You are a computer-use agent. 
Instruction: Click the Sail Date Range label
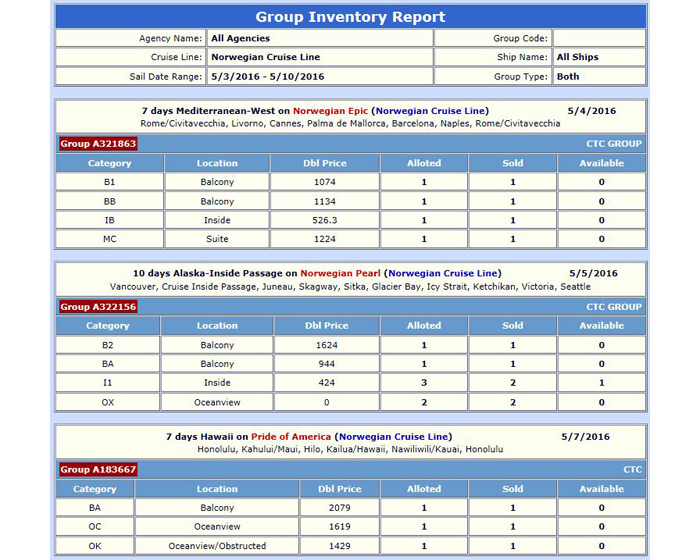pos(166,76)
